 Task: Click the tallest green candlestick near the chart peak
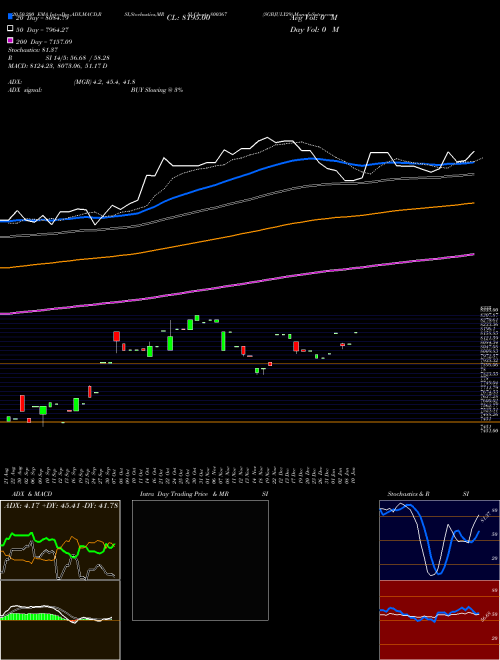point(223,341)
